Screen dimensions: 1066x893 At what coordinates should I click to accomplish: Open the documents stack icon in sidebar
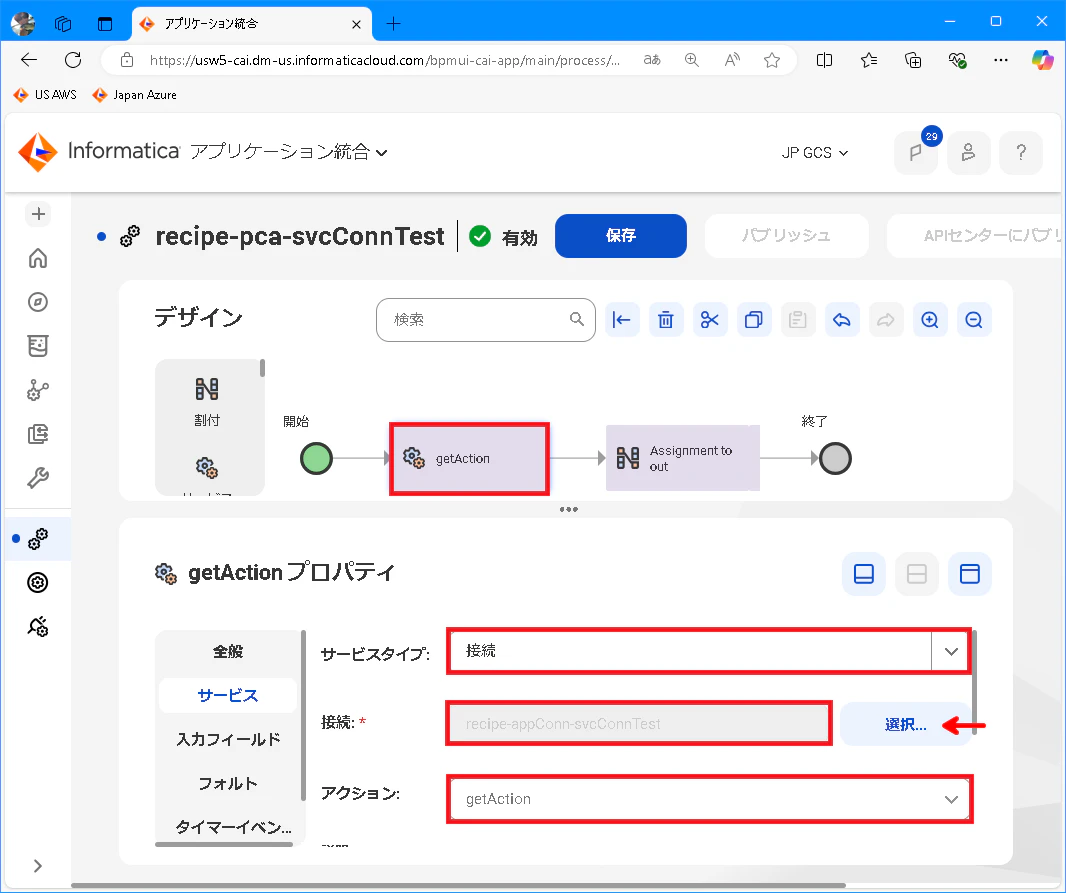(38, 434)
